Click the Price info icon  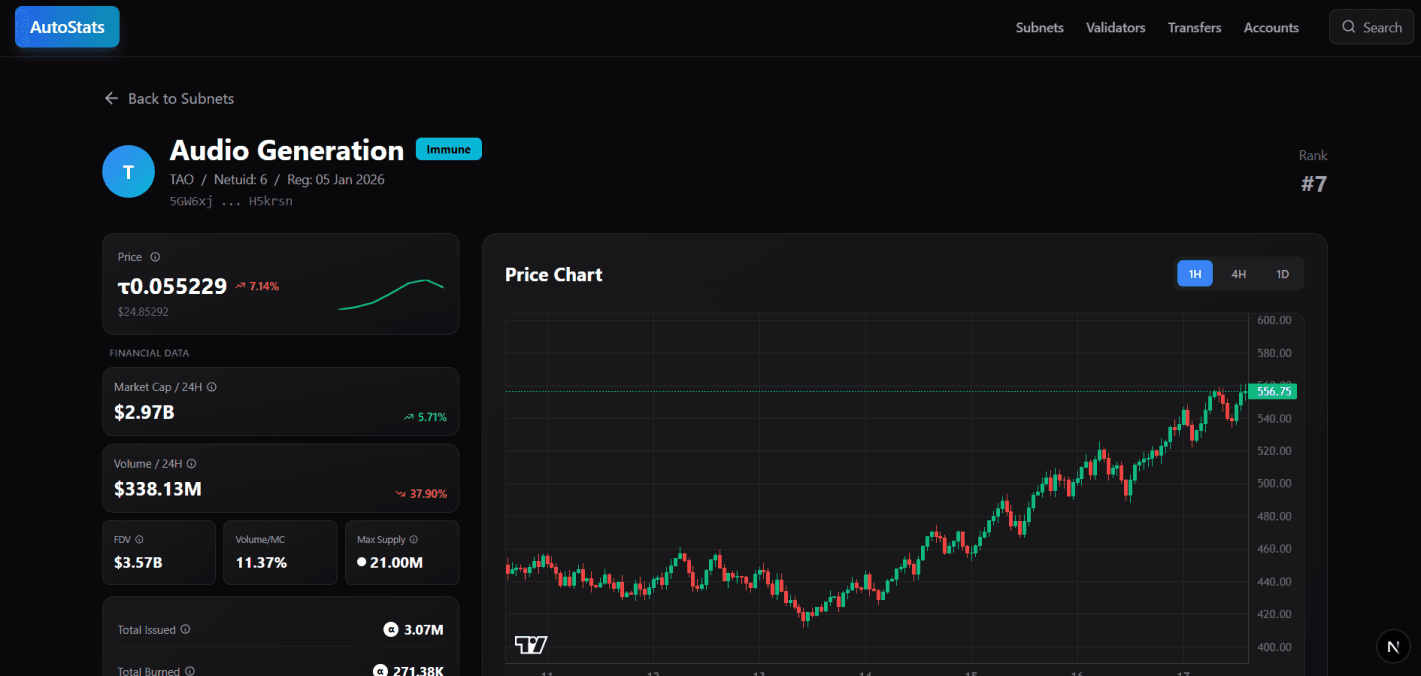pyautogui.click(x=155, y=257)
